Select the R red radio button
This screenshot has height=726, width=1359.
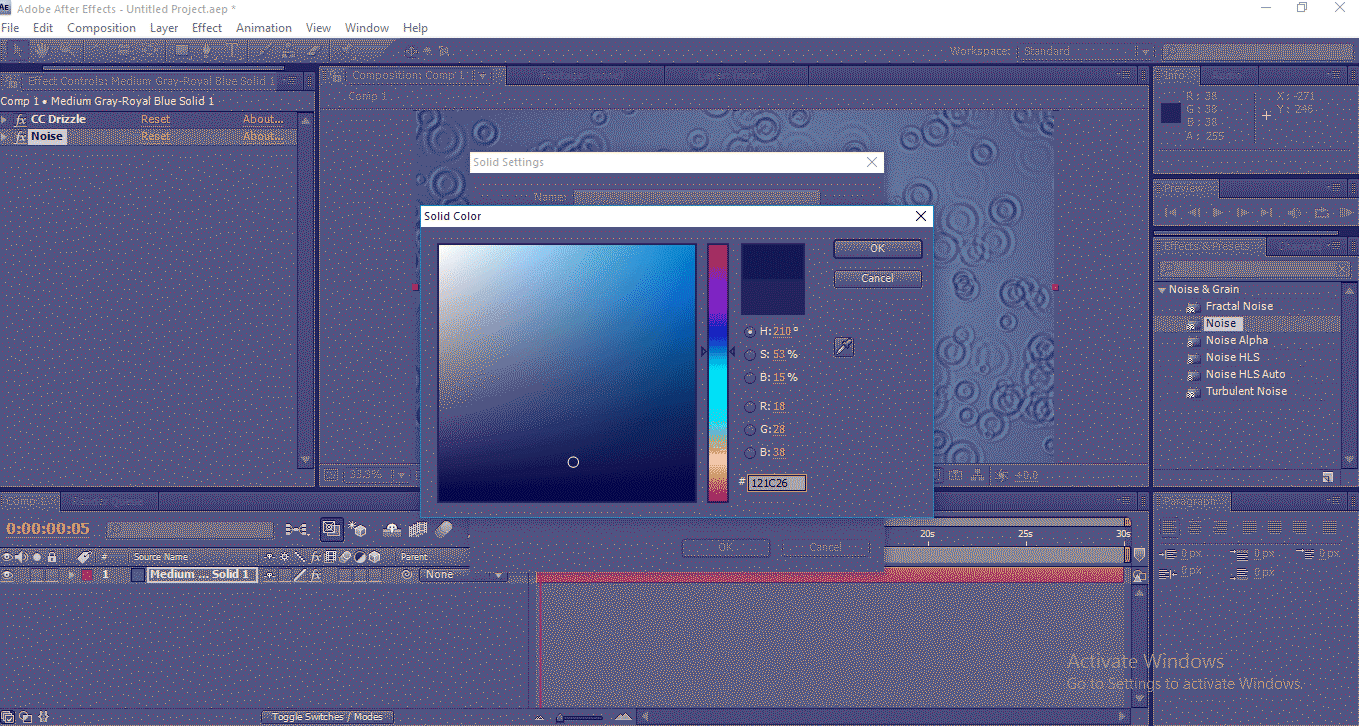pos(750,406)
